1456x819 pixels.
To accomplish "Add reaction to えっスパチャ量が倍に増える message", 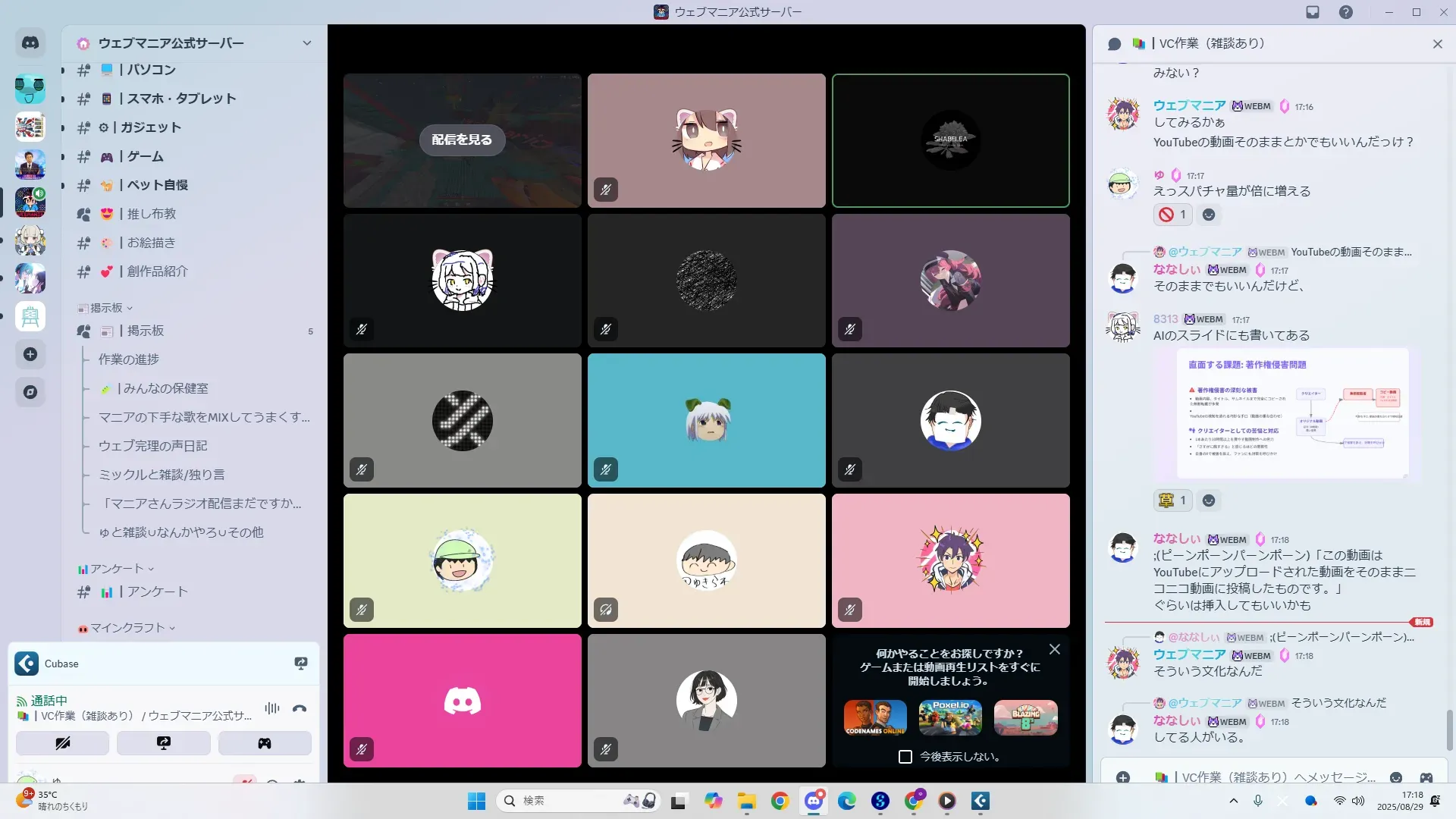I will point(1209,215).
